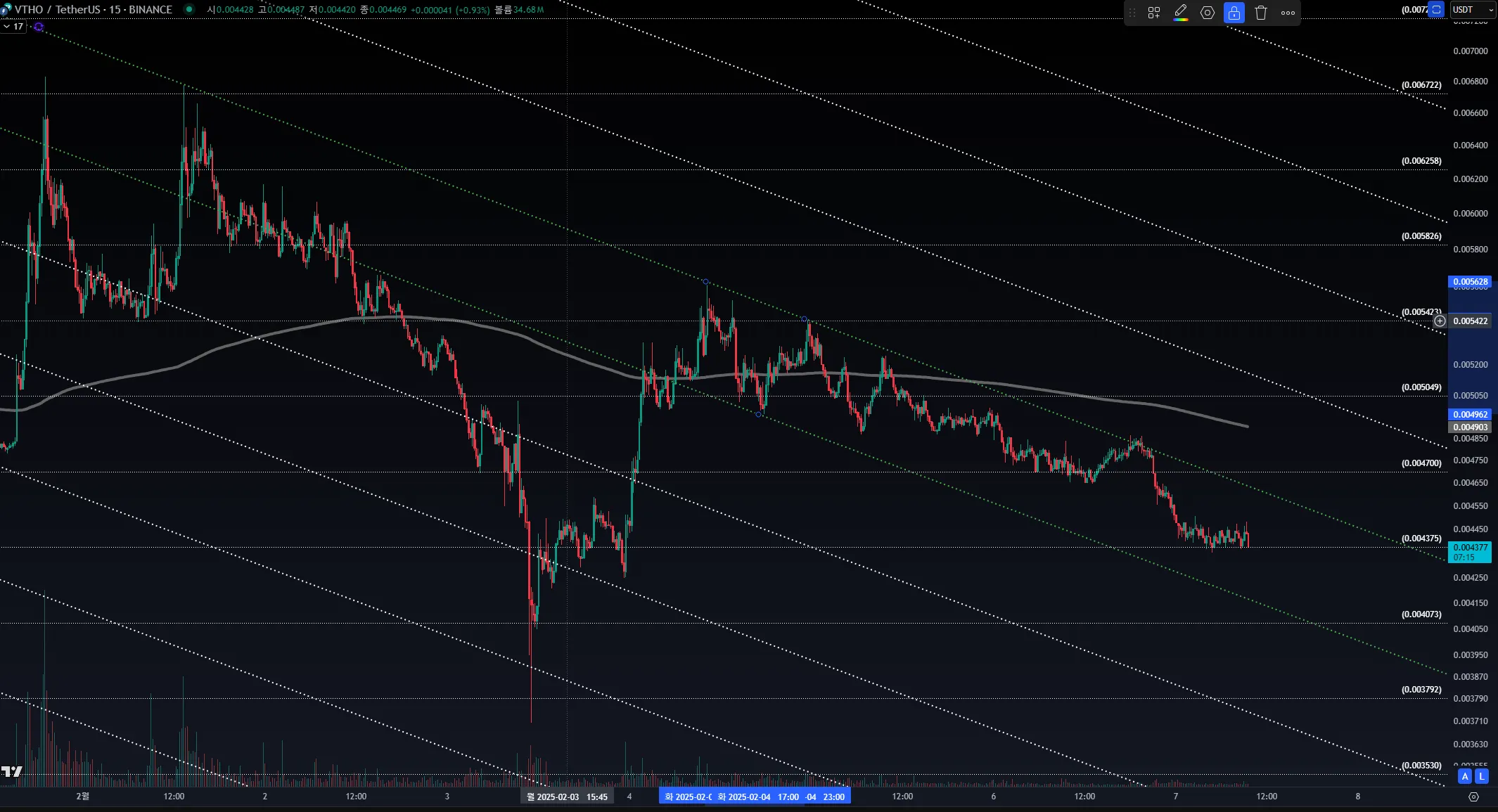Click the Fib level label (0.006258)

(1421, 161)
